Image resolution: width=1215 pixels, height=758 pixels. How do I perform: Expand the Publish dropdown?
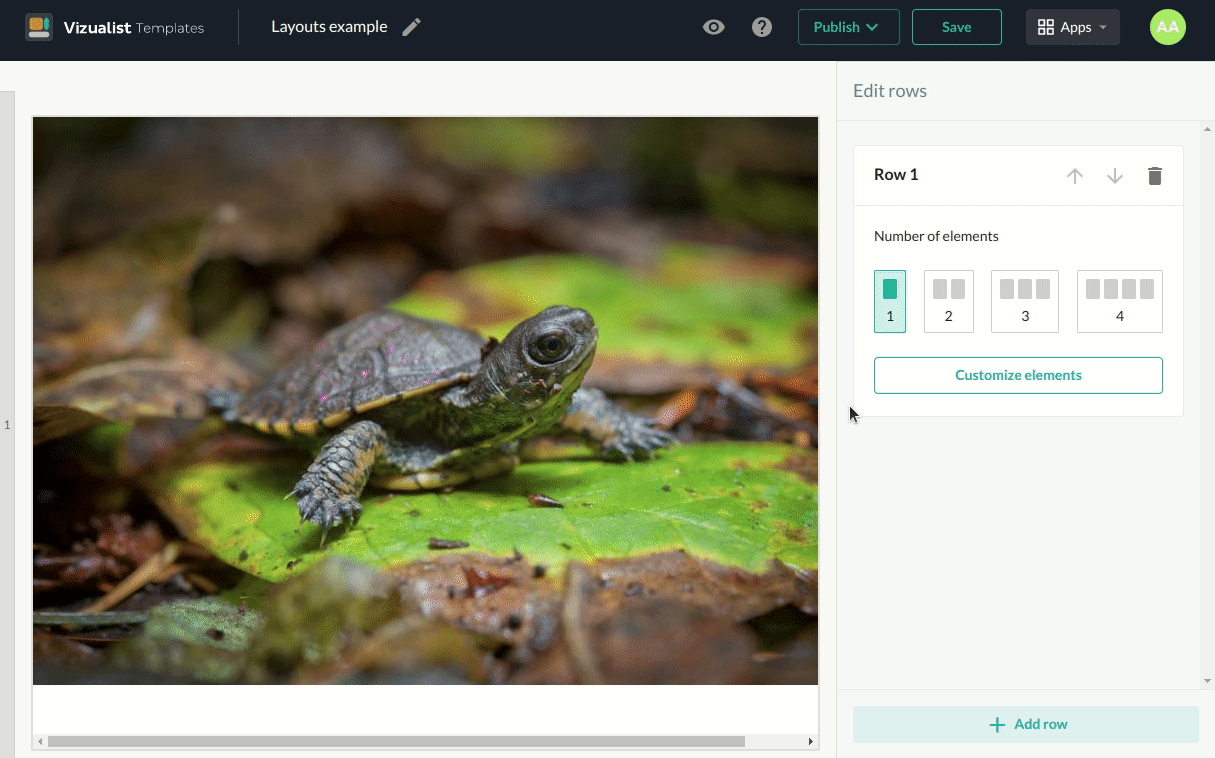pyautogui.click(x=848, y=27)
